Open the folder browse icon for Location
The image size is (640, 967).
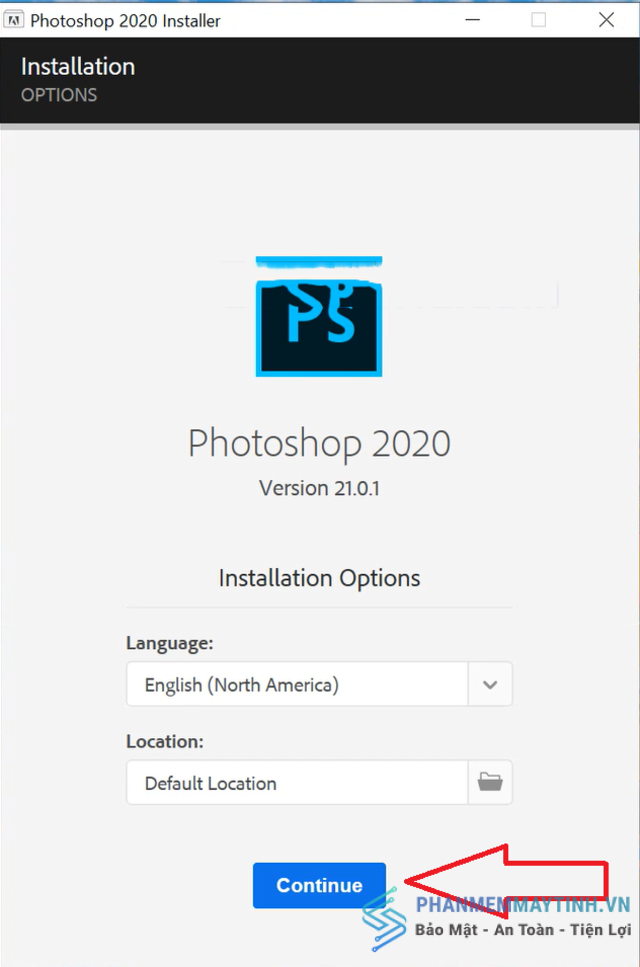point(490,782)
